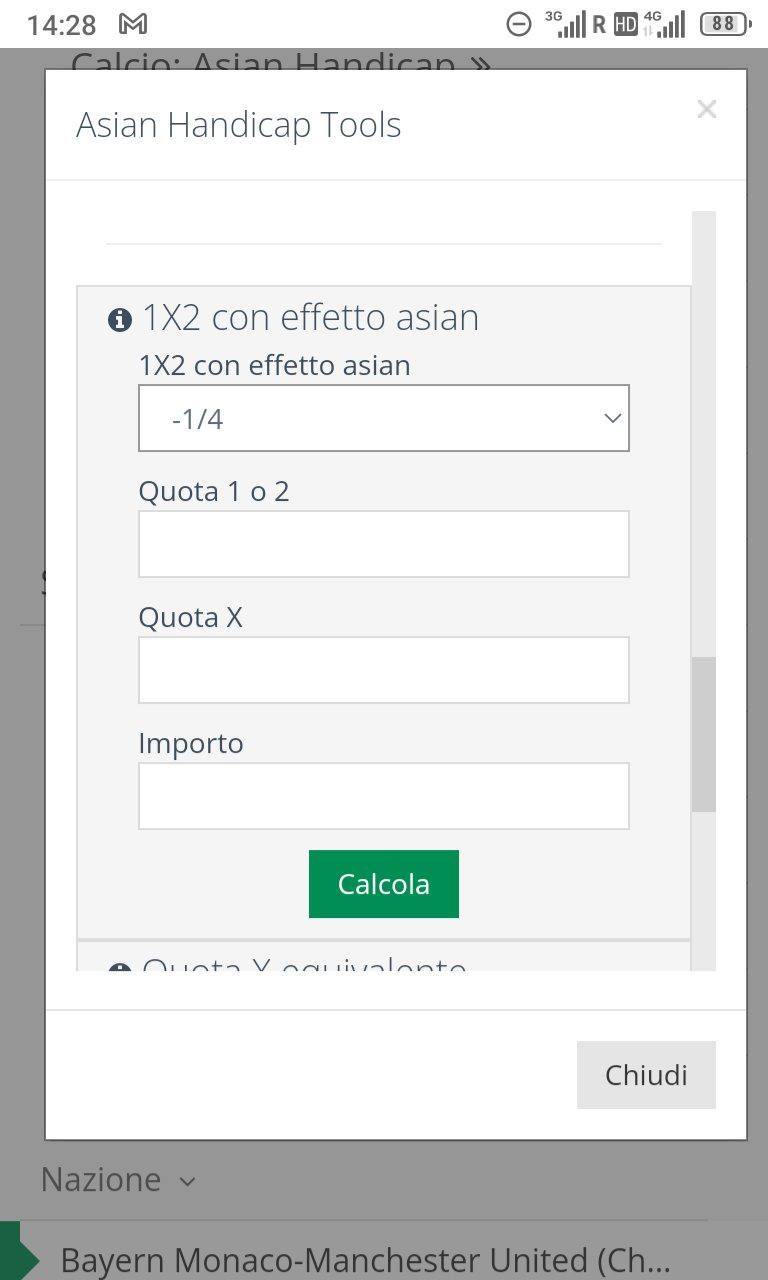The height and width of the screenshot is (1280, 768).
Task: Click the info icon beside Quota X equivalente
Action: 120,968
